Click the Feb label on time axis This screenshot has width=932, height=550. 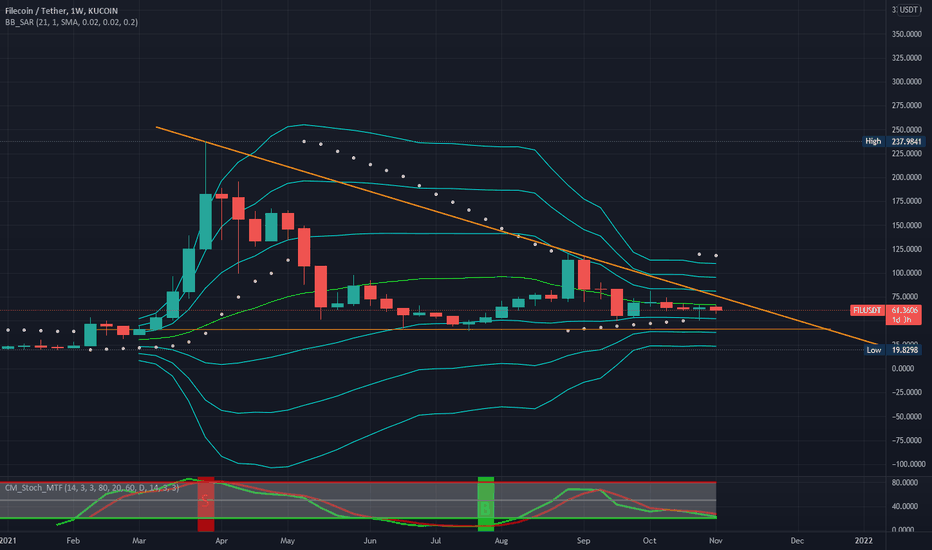coord(73,540)
